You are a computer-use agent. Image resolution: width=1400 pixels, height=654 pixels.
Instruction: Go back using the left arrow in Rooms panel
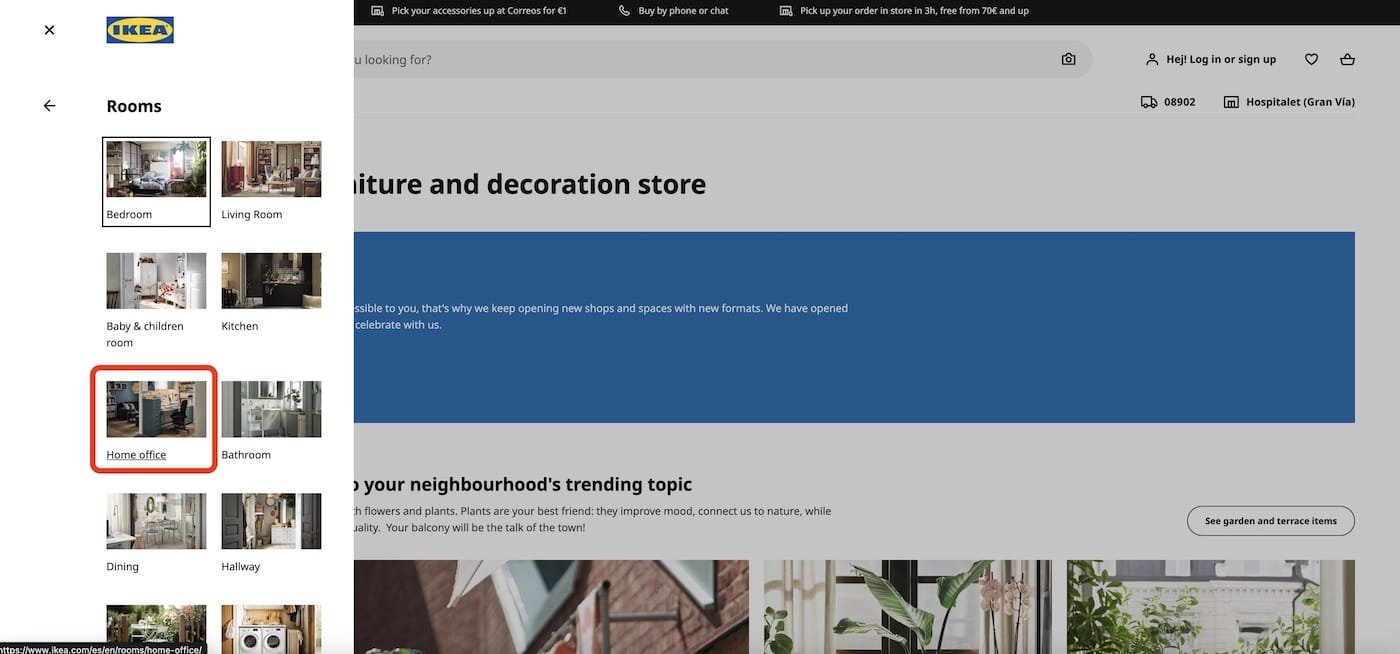point(47,103)
